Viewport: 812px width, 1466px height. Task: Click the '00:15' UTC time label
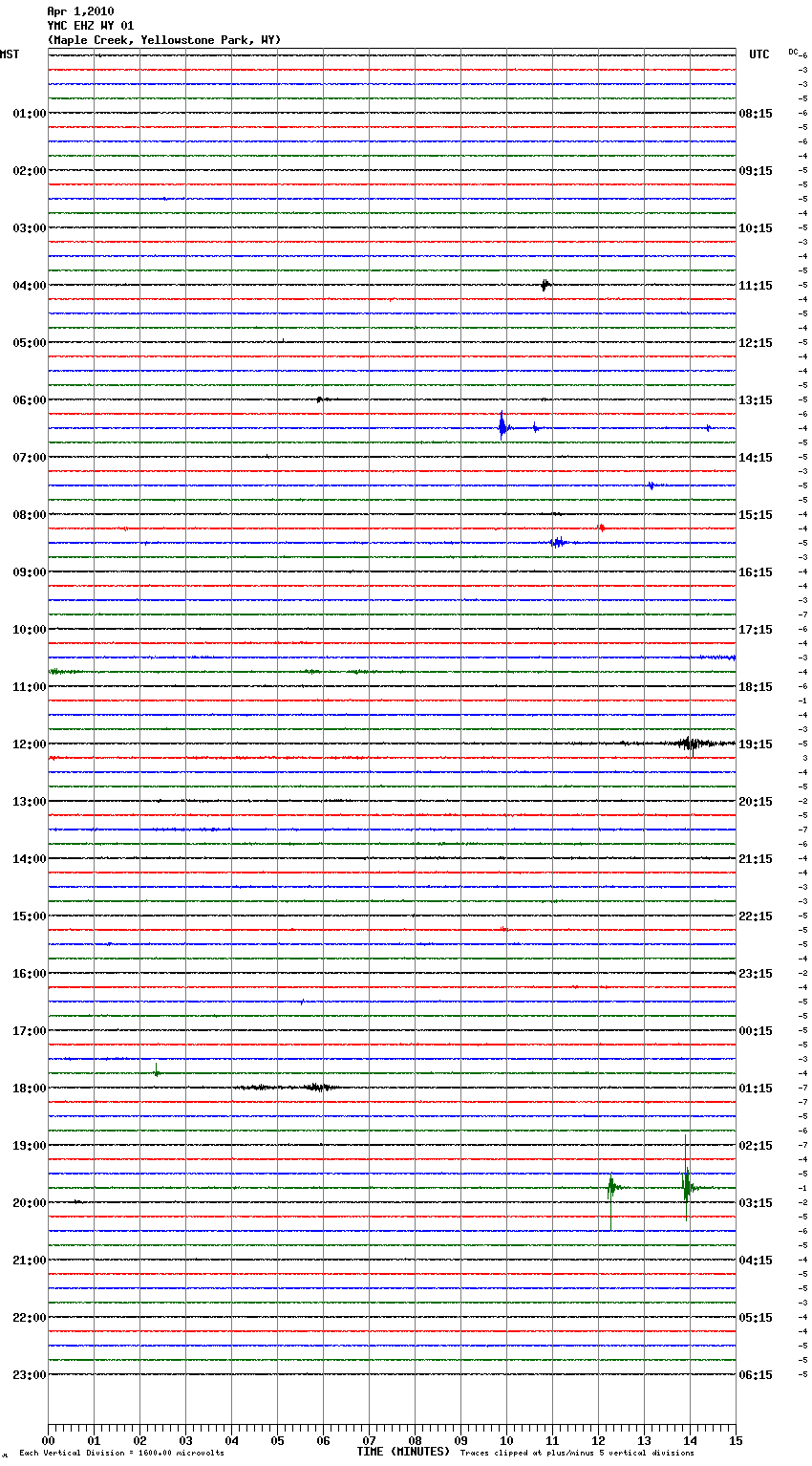click(x=756, y=1031)
